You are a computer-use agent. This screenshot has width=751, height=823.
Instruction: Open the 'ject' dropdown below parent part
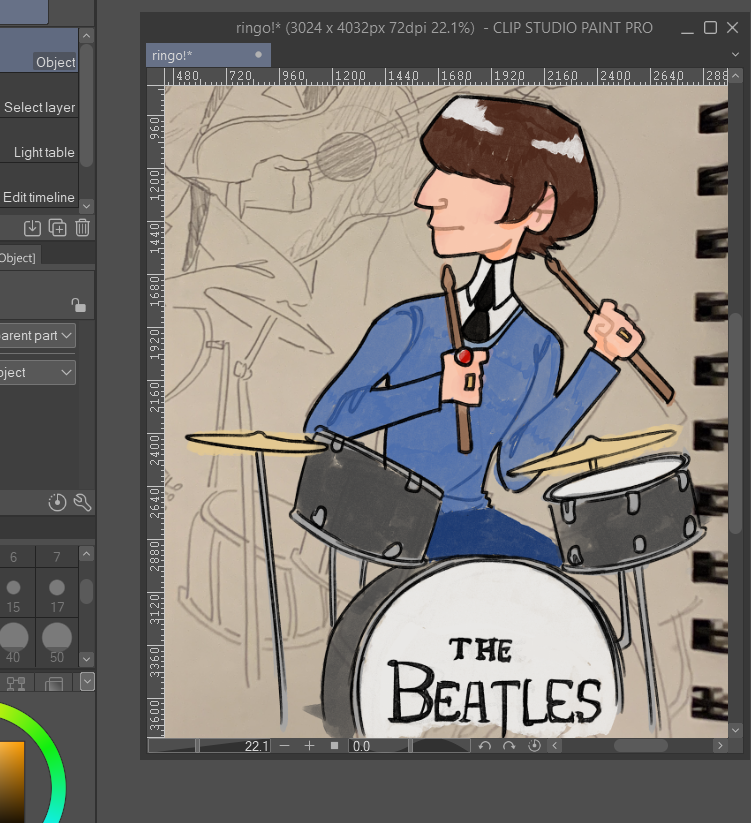tap(37, 373)
